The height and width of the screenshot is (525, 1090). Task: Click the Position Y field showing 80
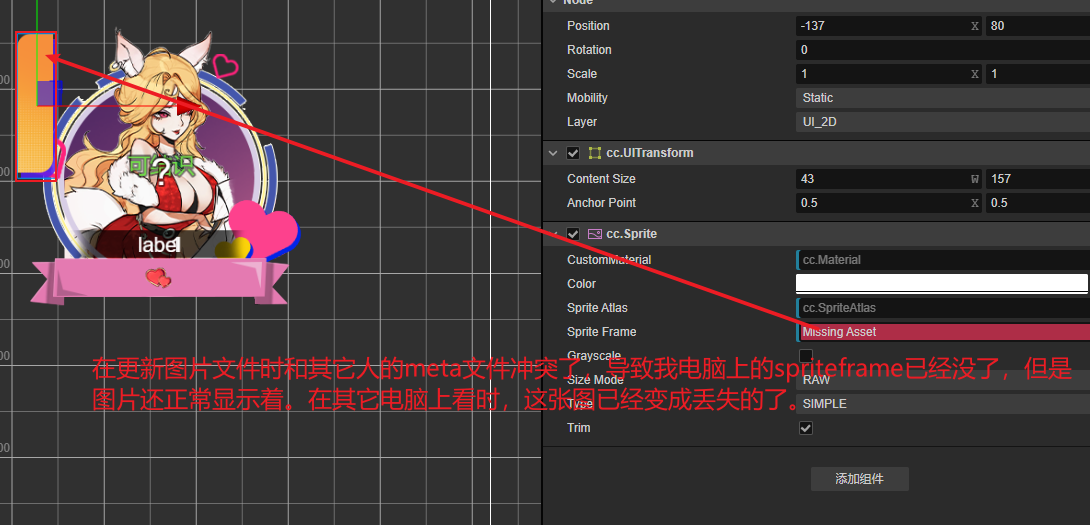point(1038,26)
